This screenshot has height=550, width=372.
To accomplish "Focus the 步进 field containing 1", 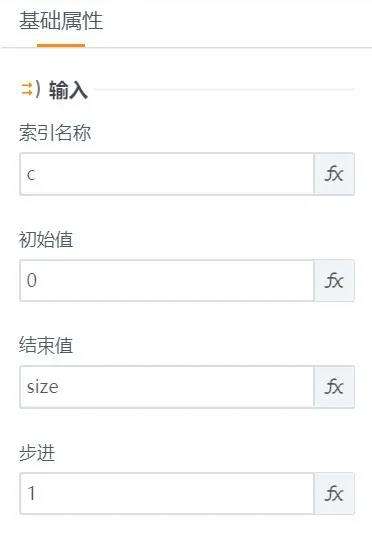I will click(167, 494).
